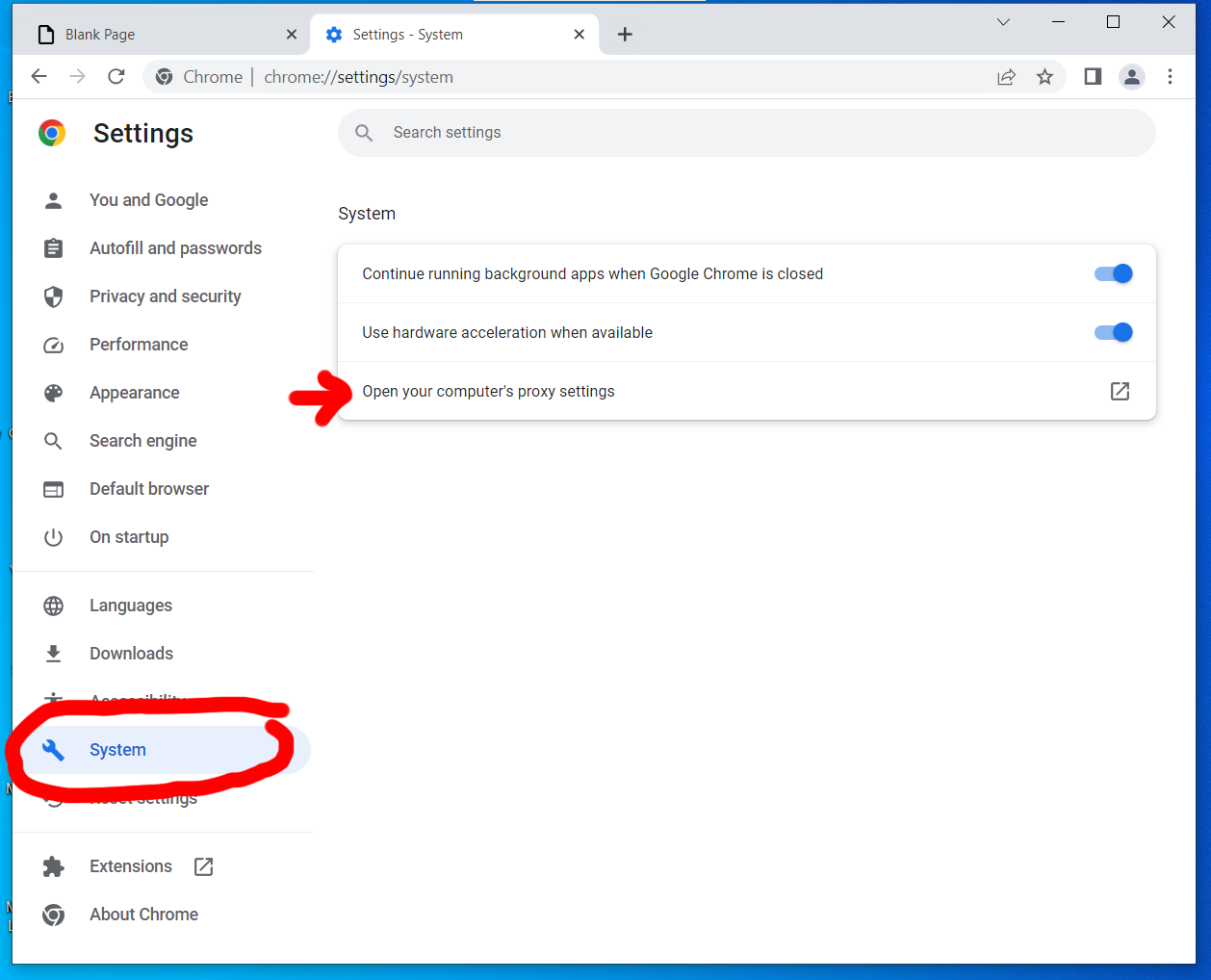Click the person icon for You and Google

(54, 200)
